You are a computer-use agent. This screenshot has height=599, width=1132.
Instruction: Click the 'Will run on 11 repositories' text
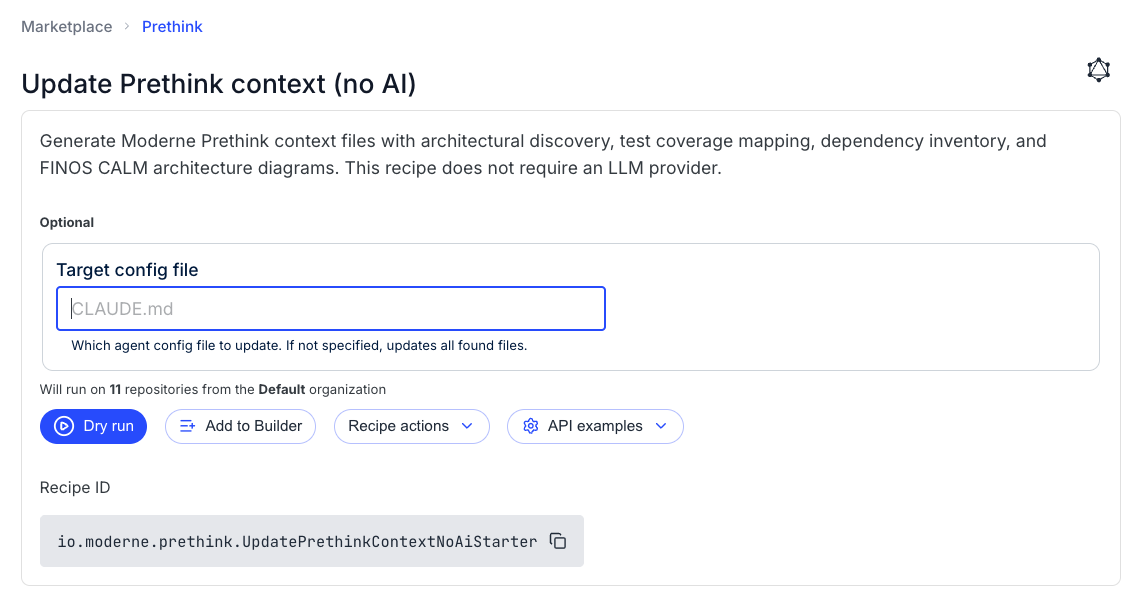213,390
